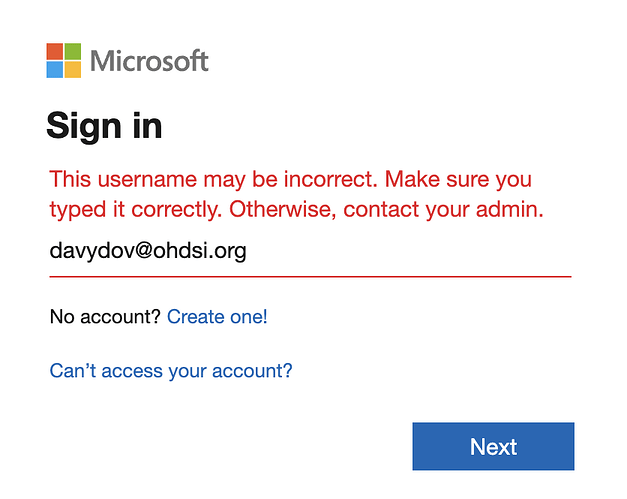This screenshot has width=627, height=499.
Task: Click the Sign in heading
Action: pyautogui.click(x=104, y=126)
